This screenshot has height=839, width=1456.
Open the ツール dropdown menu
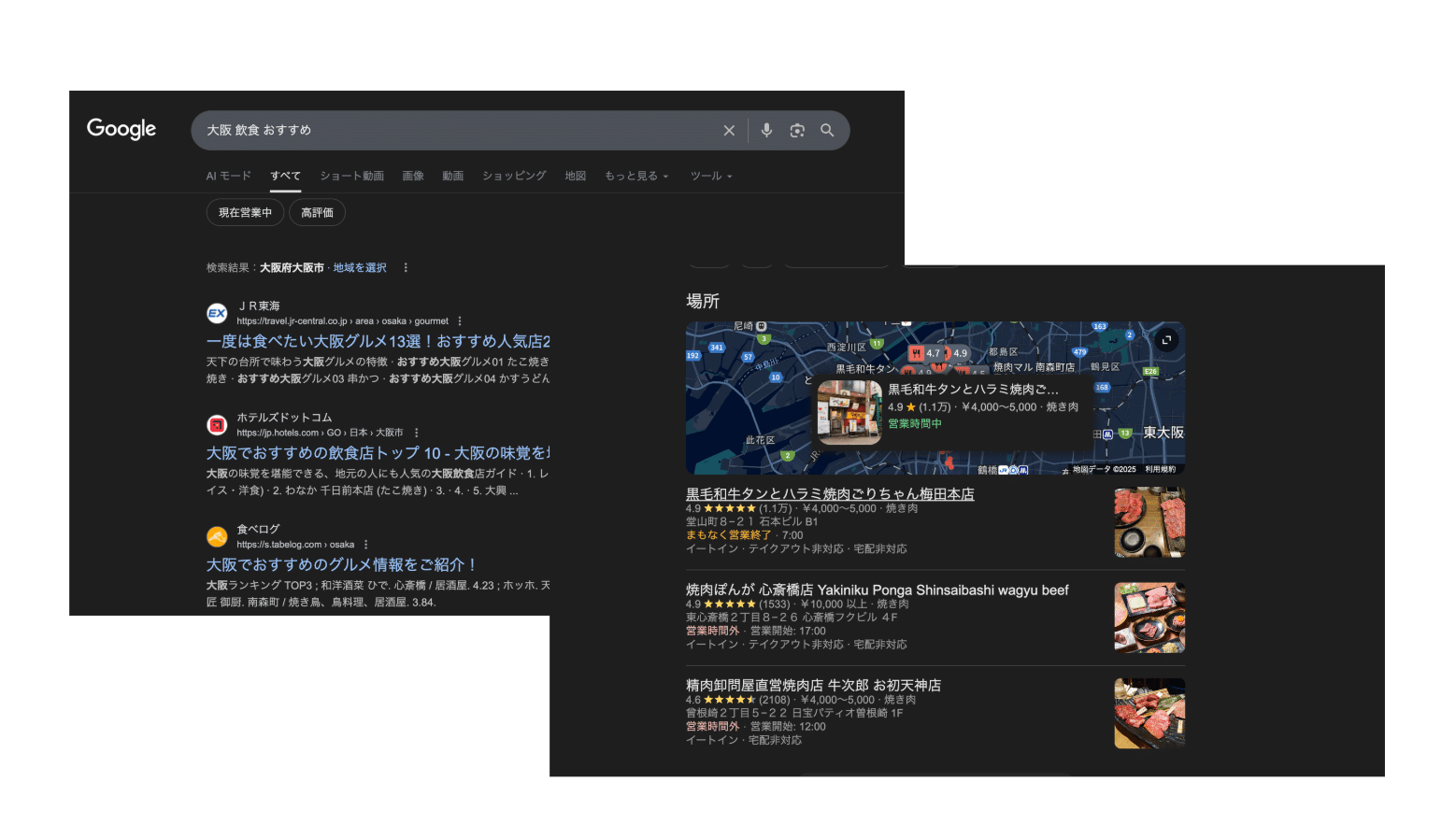[x=710, y=176]
